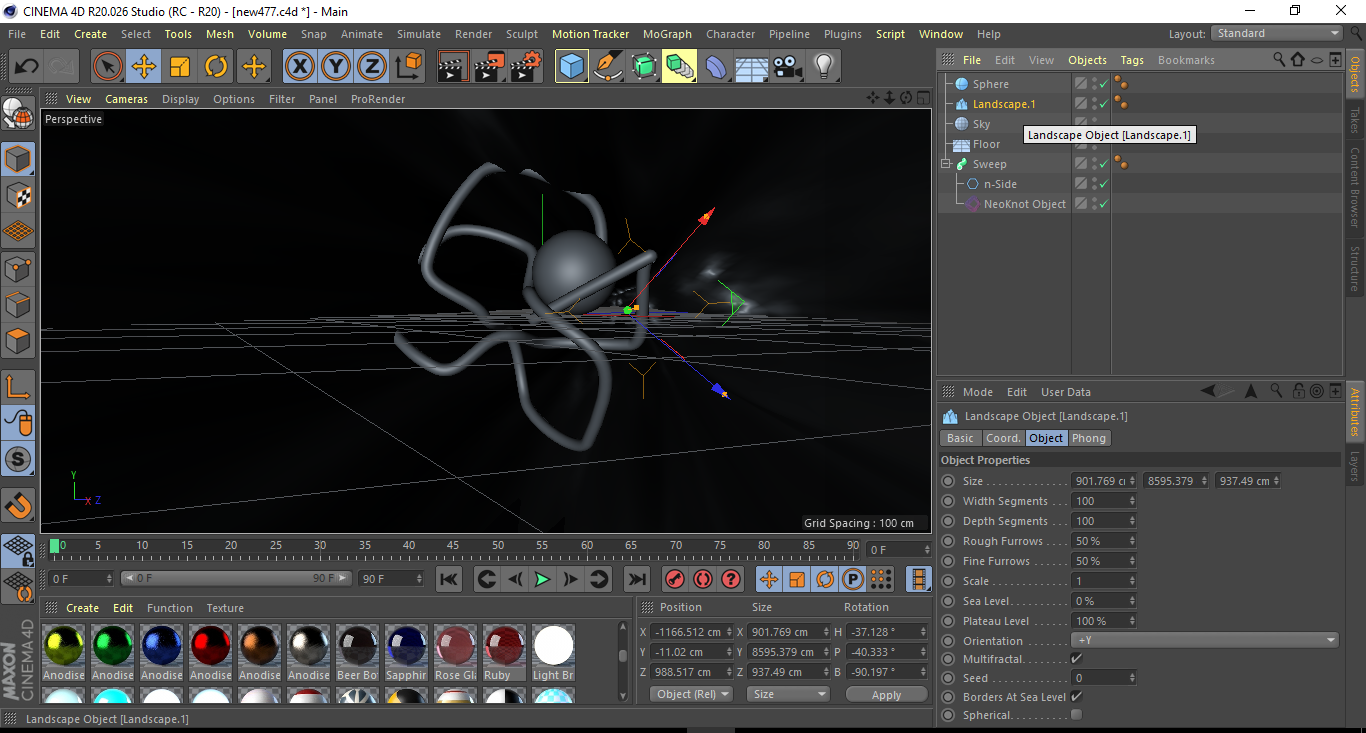Screen dimensions: 1366x733
Task: Open the end frame 90 F stepper
Action: click(x=421, y=579)
